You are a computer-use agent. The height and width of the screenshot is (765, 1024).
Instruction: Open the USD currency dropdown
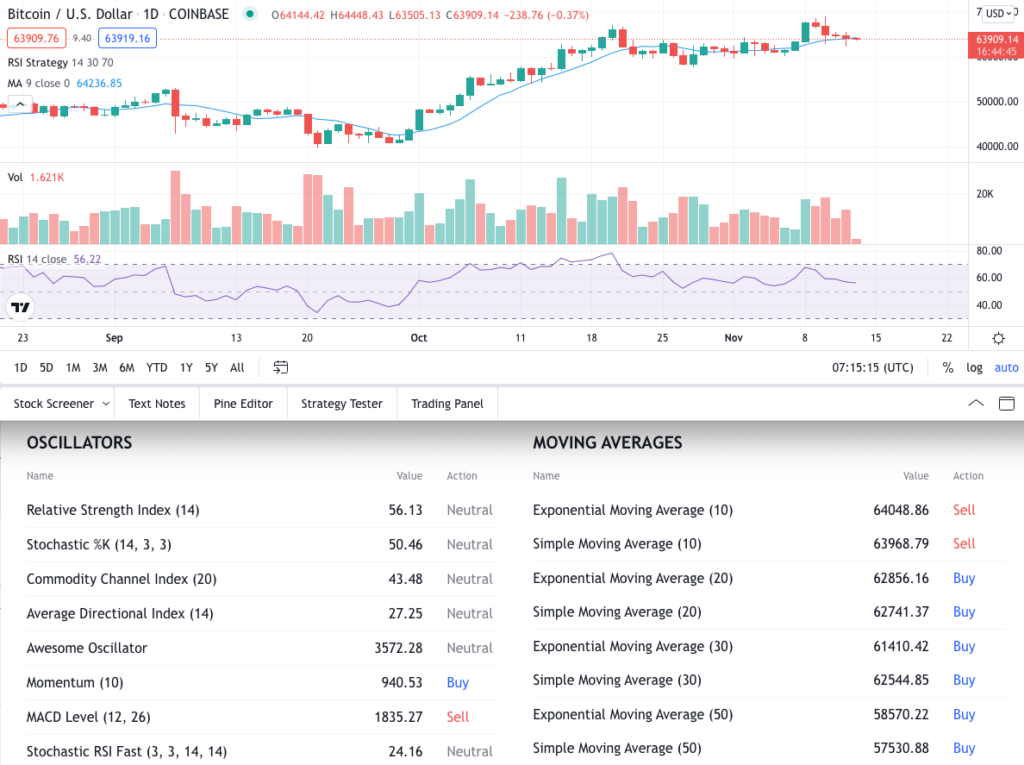999,13
